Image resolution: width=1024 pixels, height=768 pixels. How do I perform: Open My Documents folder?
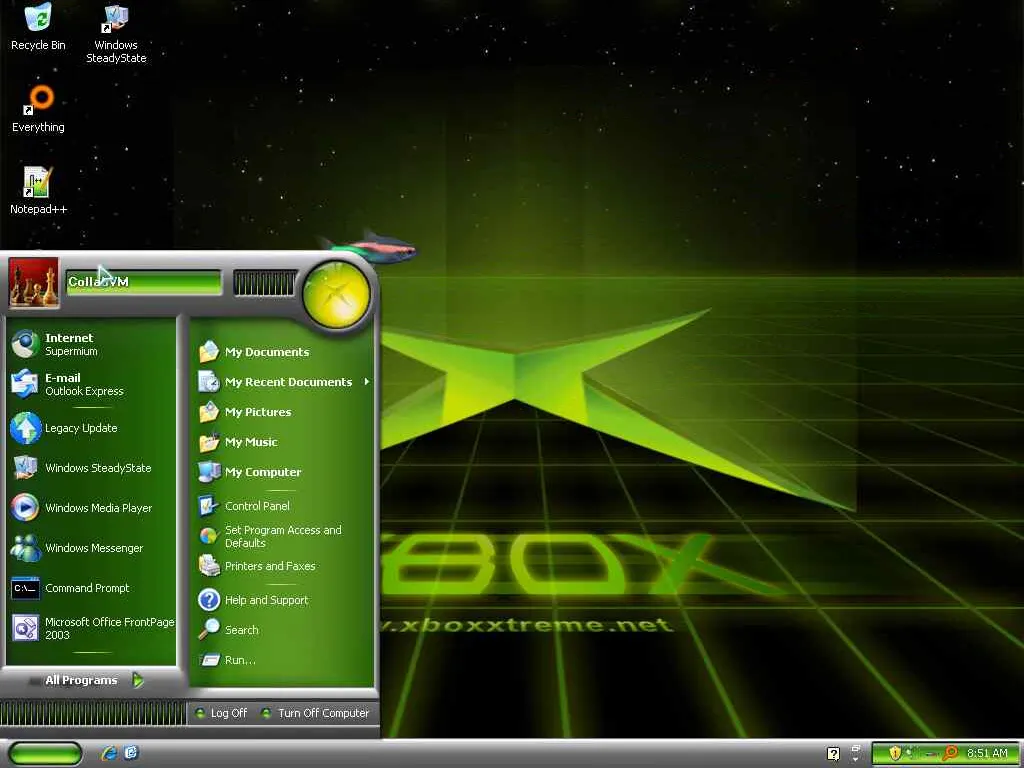point(284,352)
